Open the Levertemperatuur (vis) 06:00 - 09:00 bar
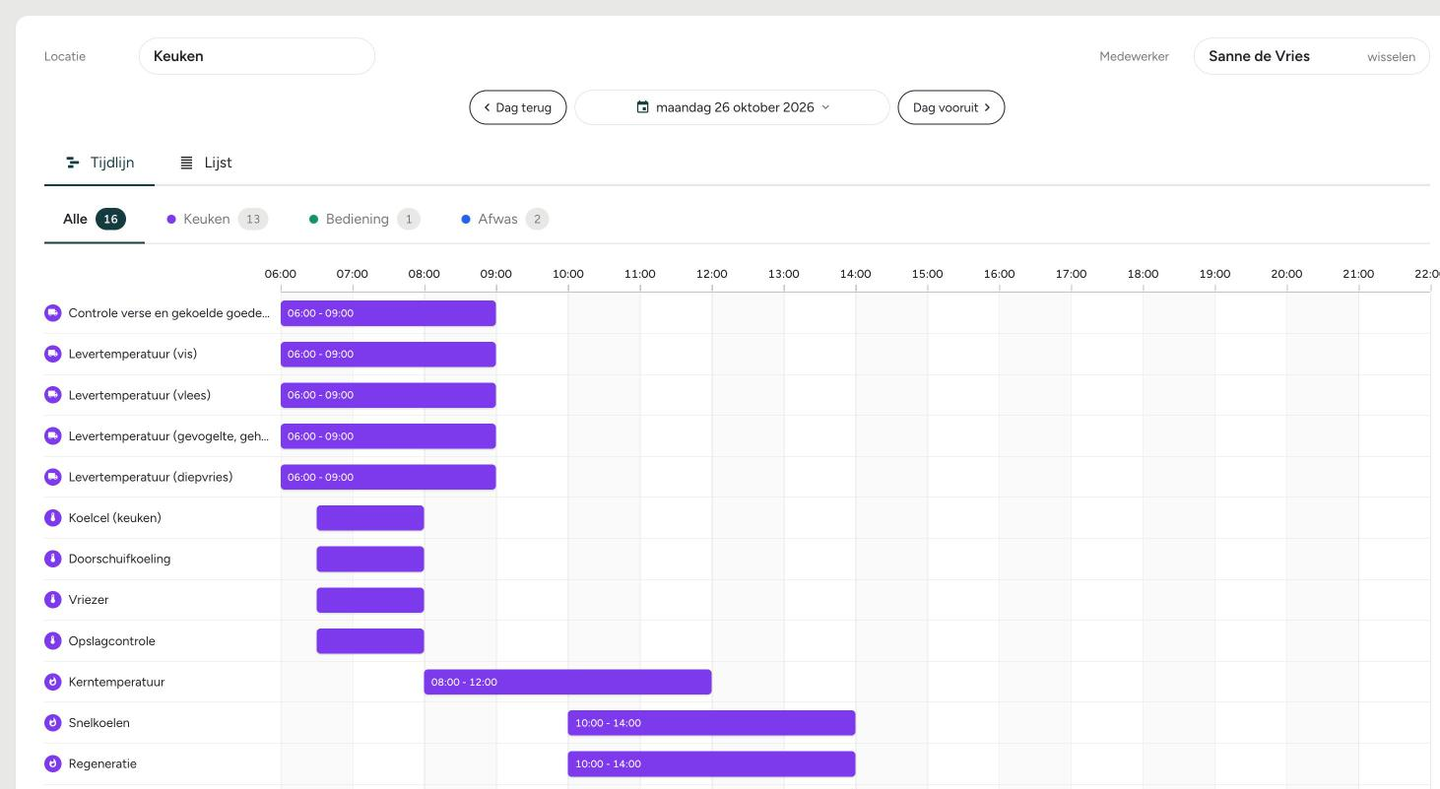 point(388,354)
